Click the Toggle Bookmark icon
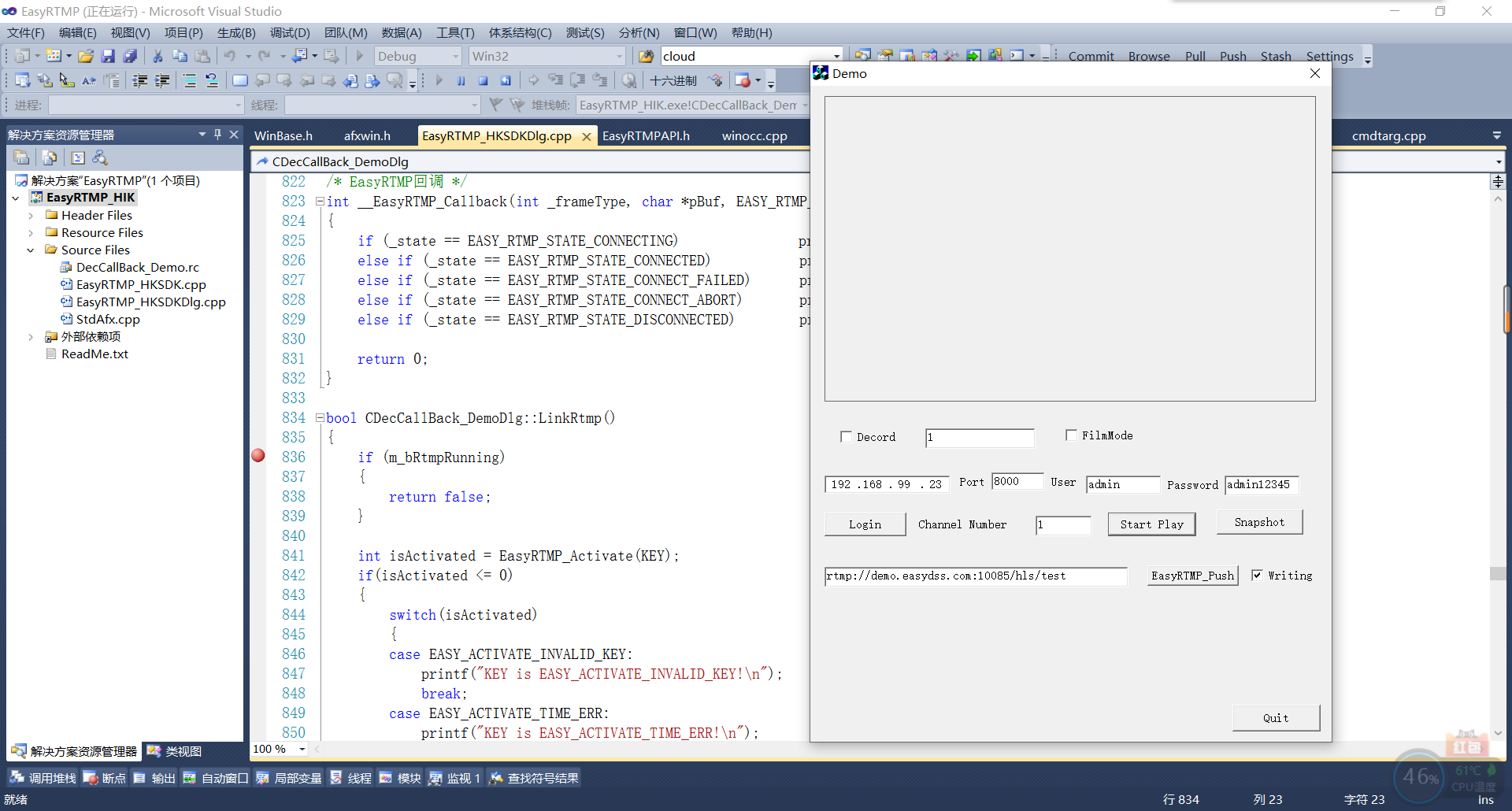 [239, 80]
